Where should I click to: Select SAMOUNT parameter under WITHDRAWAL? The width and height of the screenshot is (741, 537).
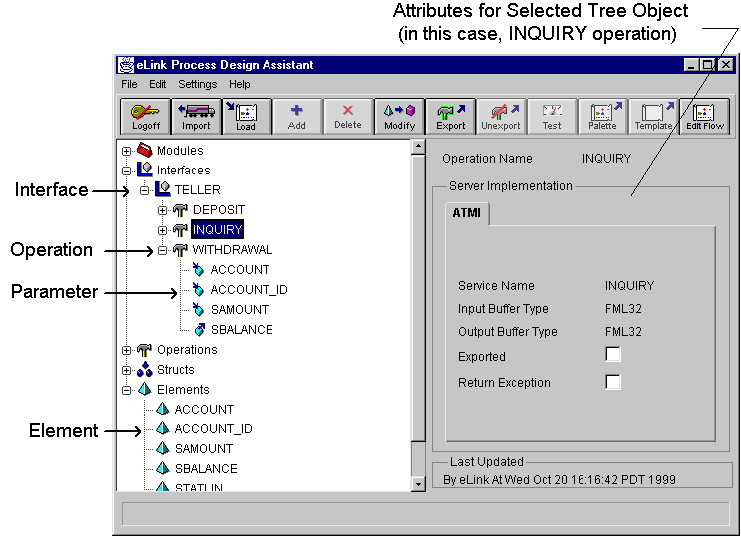point(240,310)
